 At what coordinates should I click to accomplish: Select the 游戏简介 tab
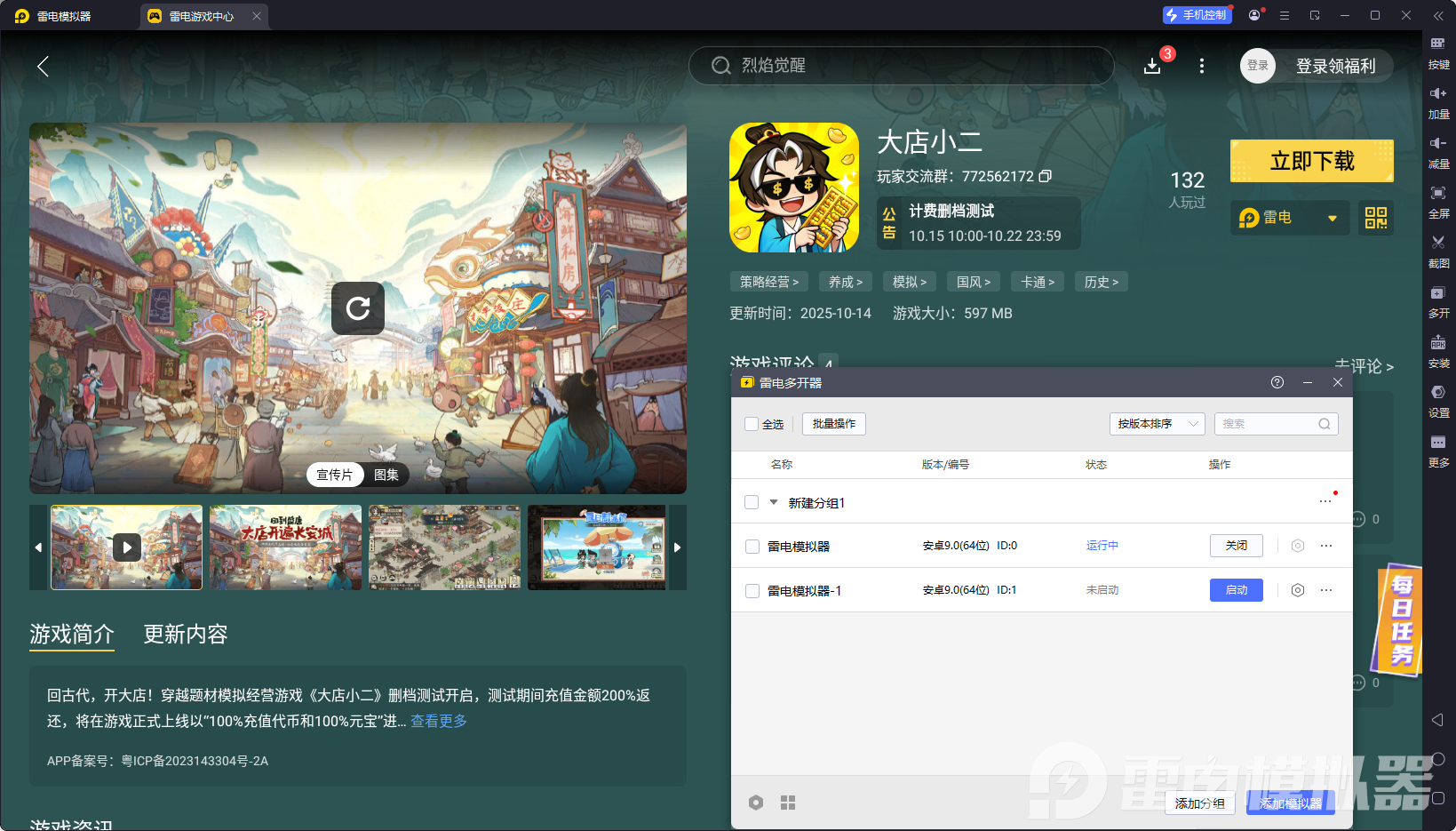click(x=72, y=634)
